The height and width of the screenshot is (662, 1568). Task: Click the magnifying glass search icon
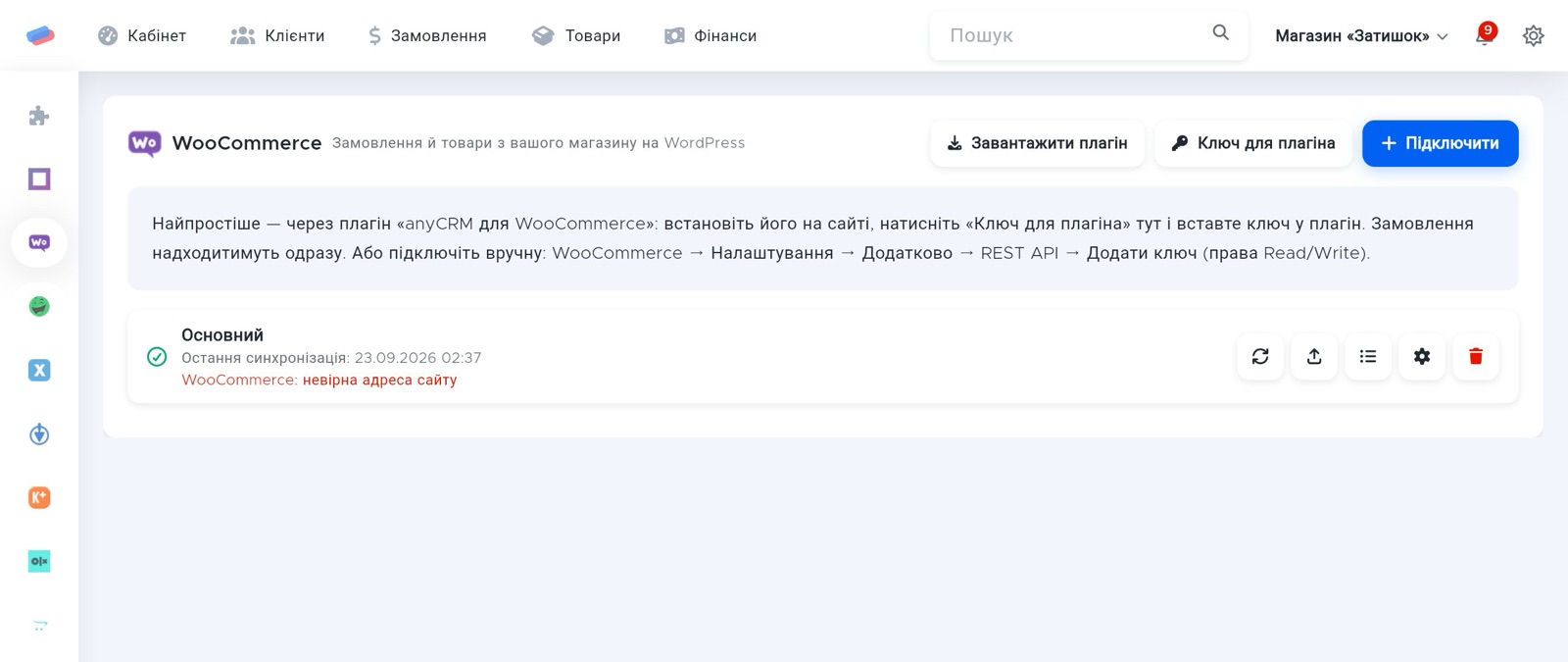pyautogui.click(x=1220, y=32)
